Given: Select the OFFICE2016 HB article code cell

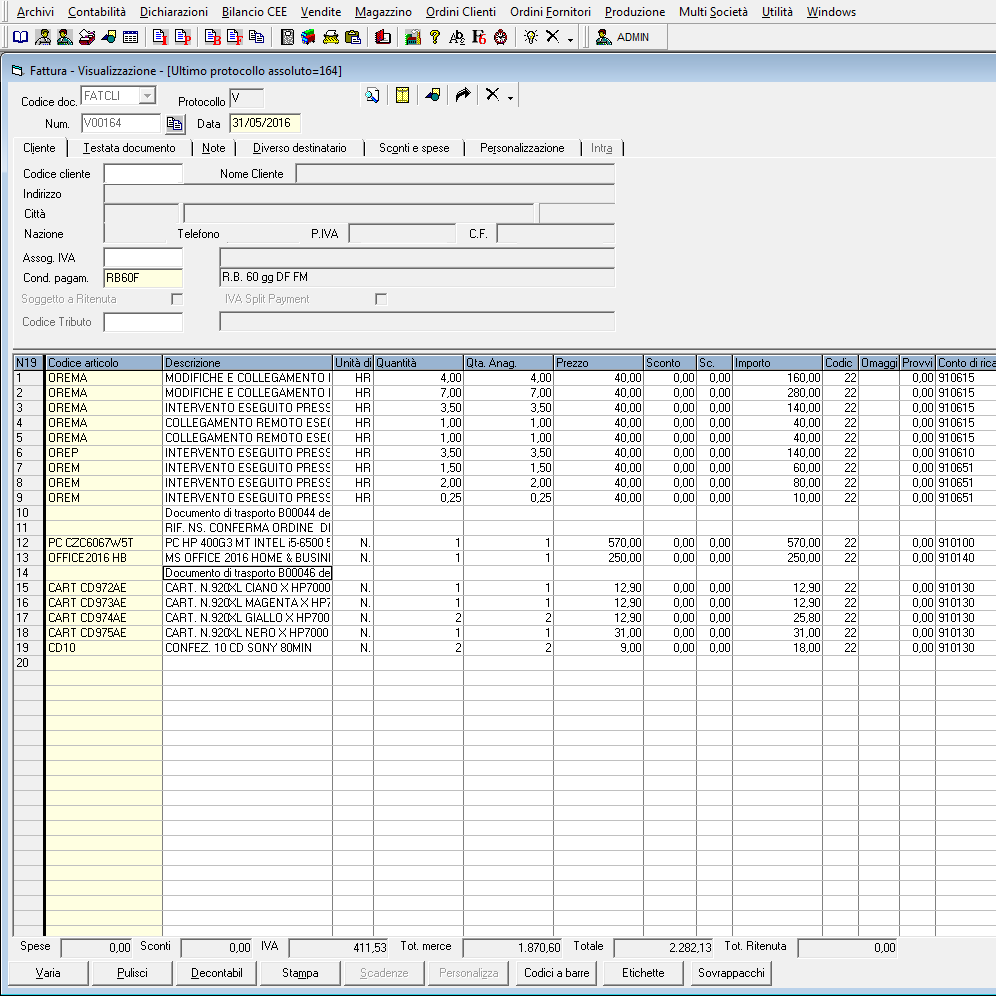Looking at the screenshot, I should (x=104, y=558).
